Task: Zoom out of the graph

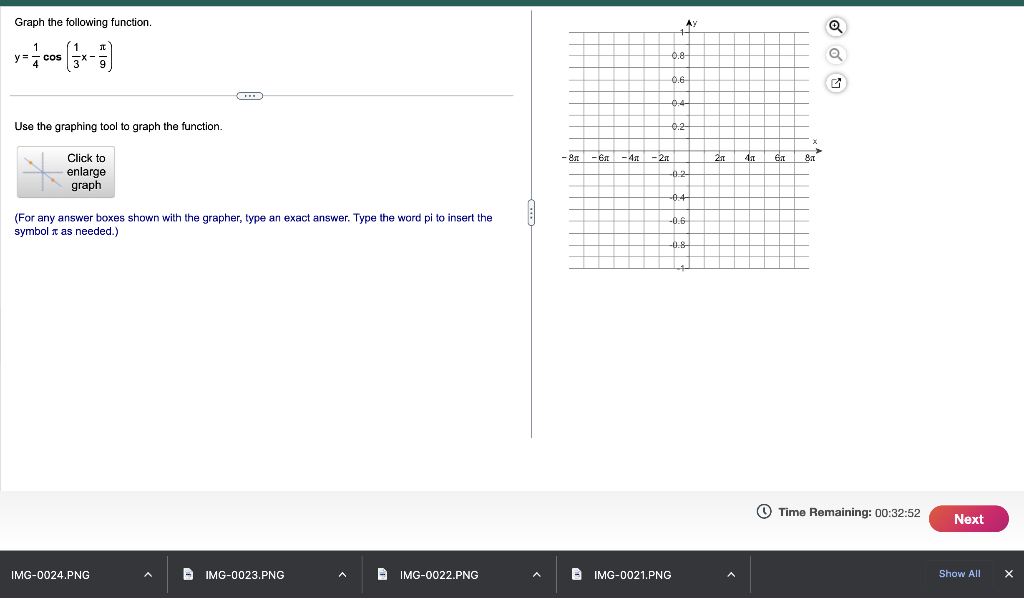Action: tap(836, 54)
